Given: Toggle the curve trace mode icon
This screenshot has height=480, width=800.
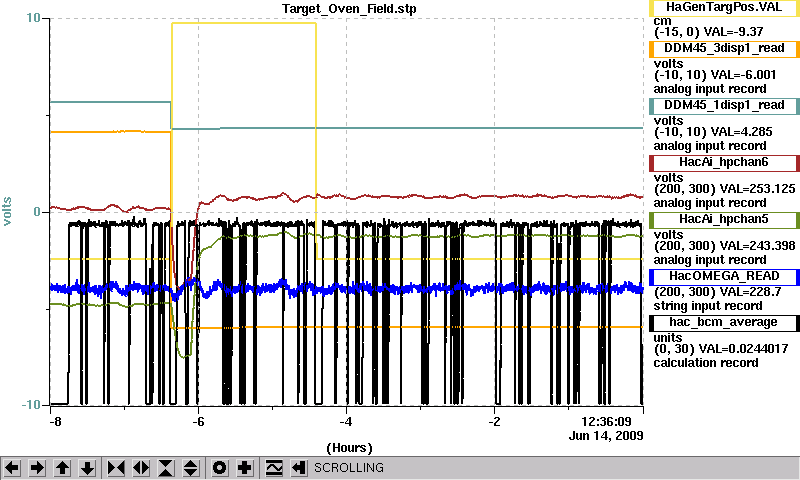Looking at the screenshot, I should point(274,468).
